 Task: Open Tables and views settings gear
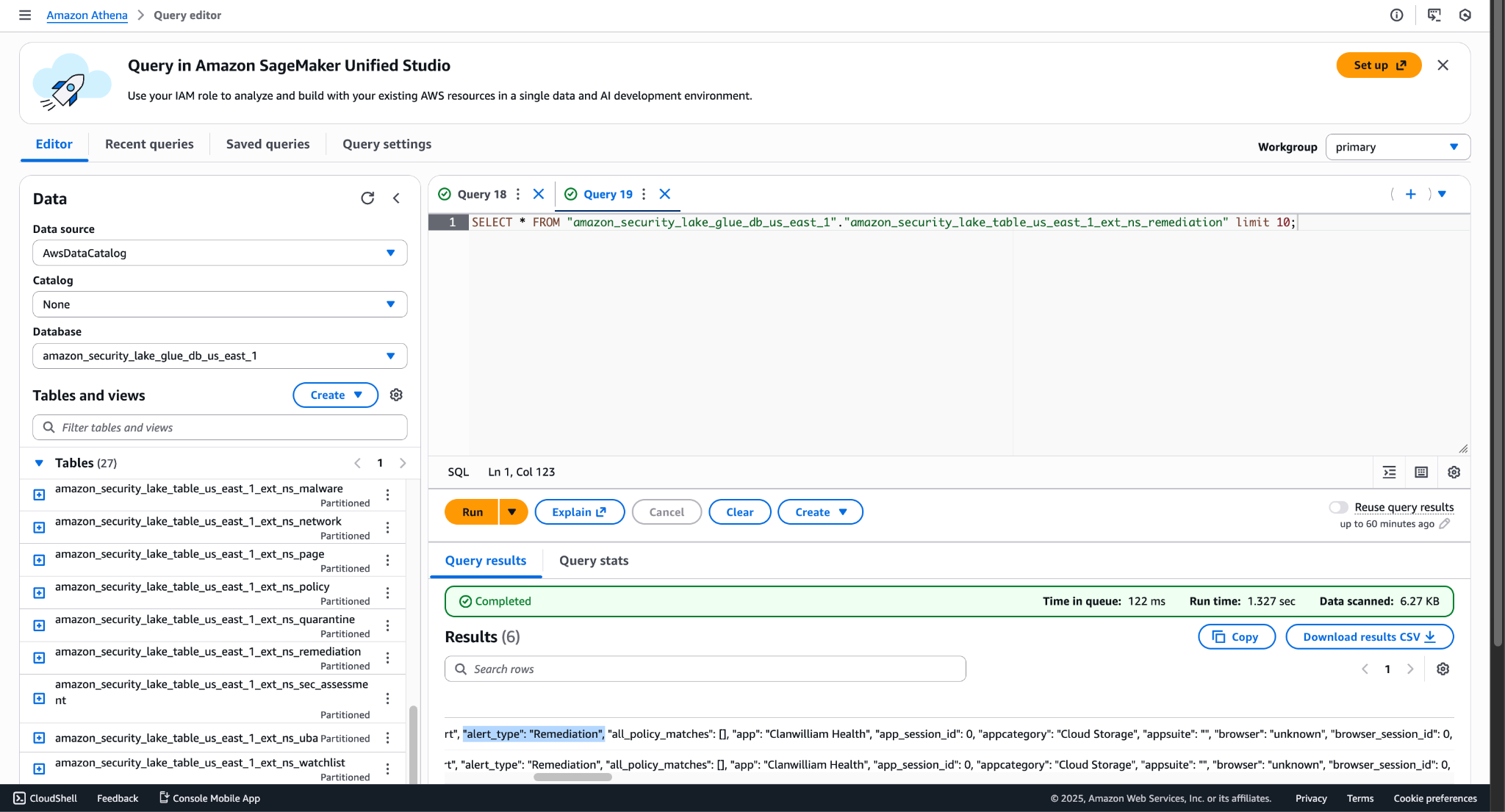[396, 395]
